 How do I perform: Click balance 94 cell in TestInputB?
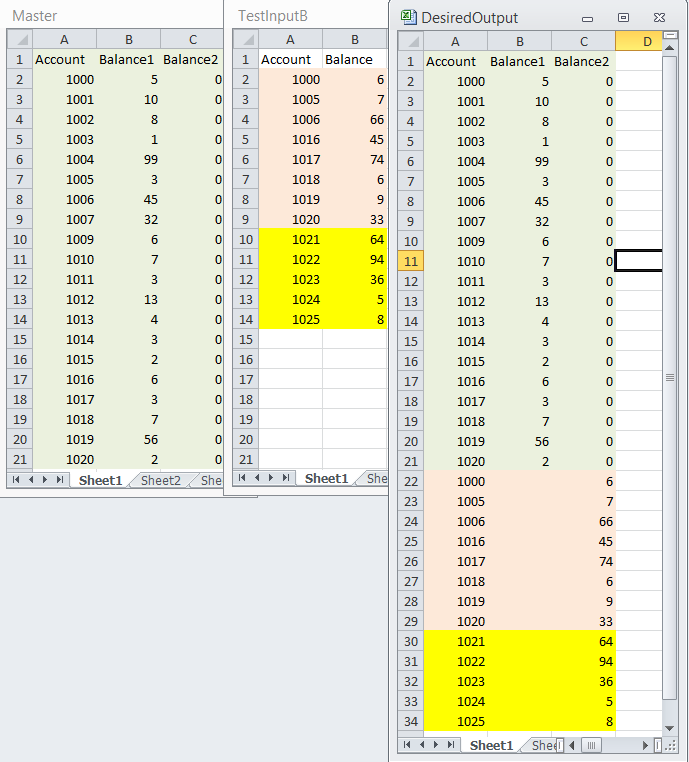[355, 259]
